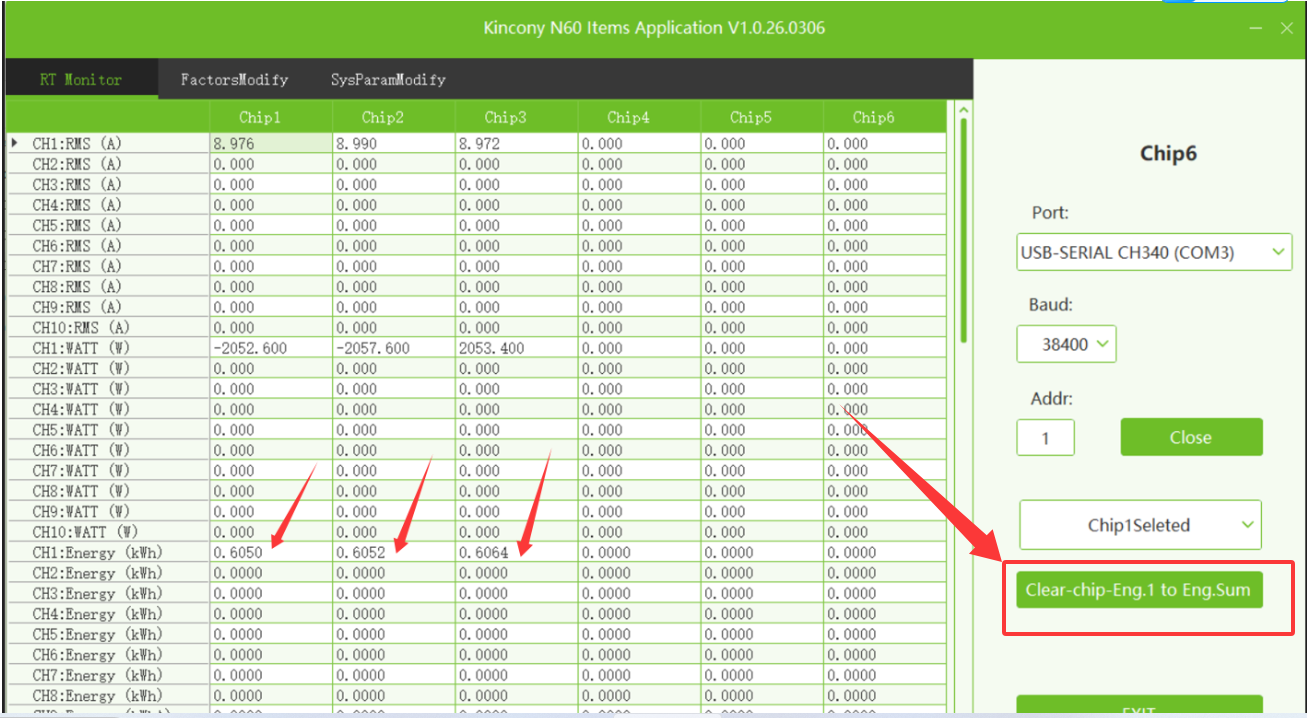The height and width of the screenshot is (718, 1307).
Task: Click the Chip3 CH1:Energy cell showing 0.6064
Action: pyautogui.click(x=515, y=553)
